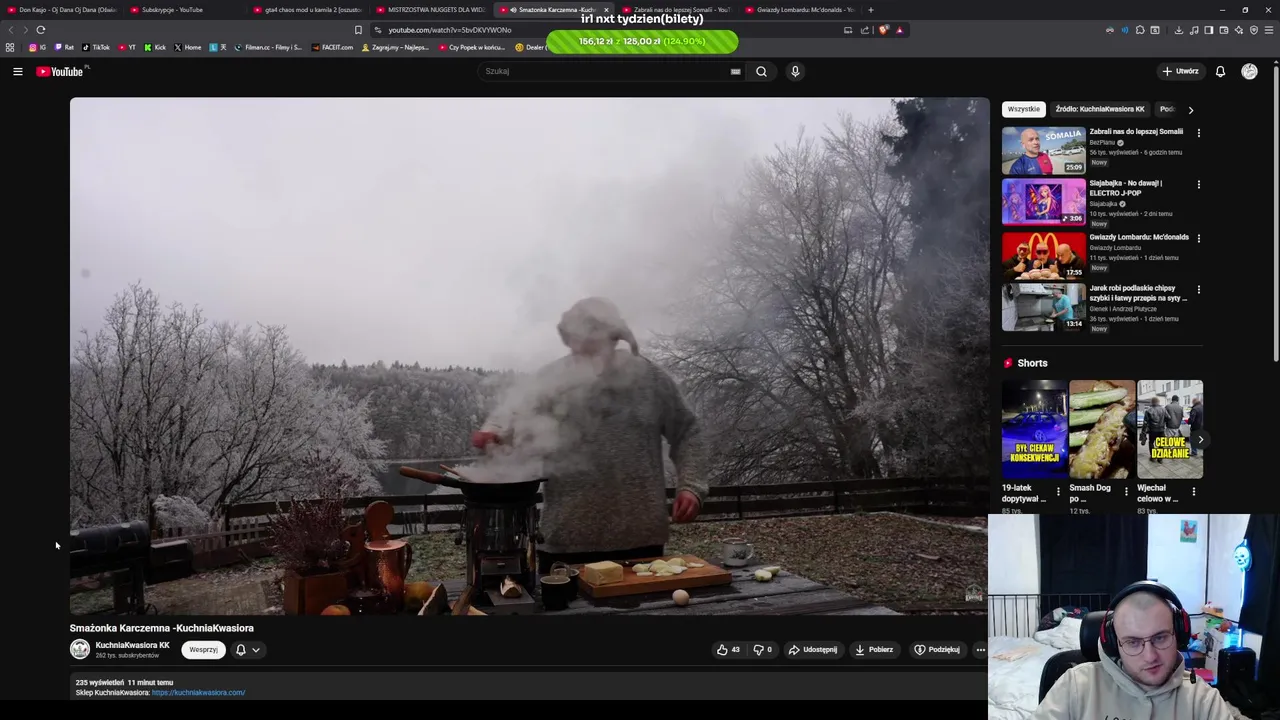The image size is (1280, 720).
Task: Go to the YouTube home logo
Action: 61,71
